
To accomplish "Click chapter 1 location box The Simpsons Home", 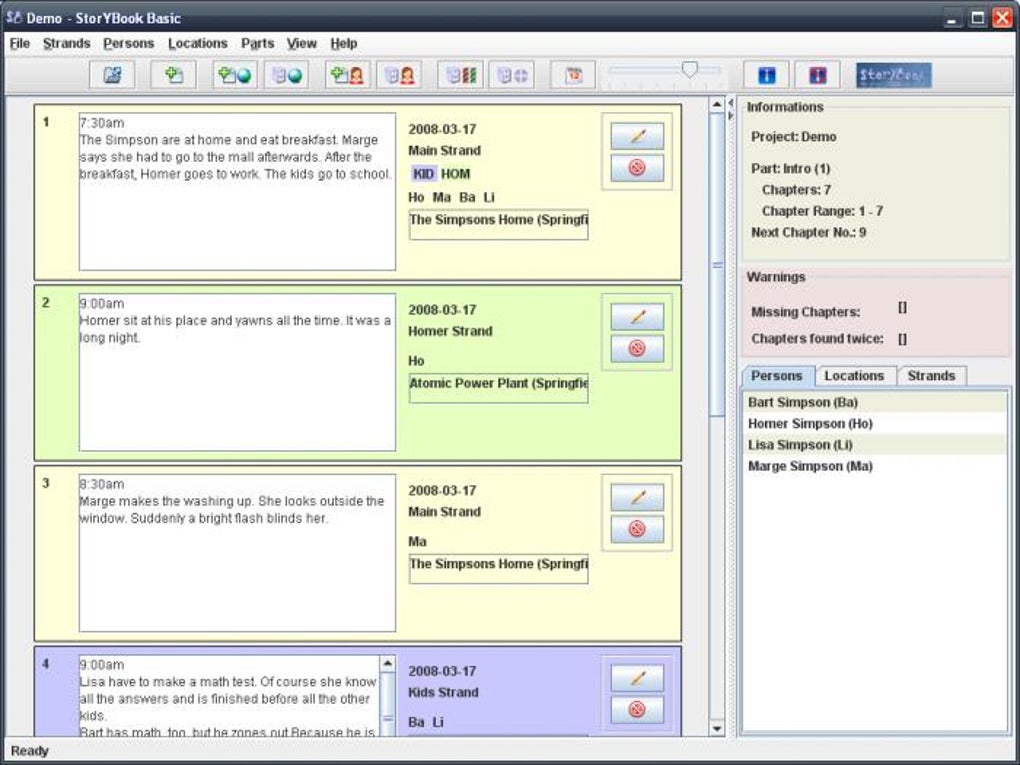I will pos(498,224).
